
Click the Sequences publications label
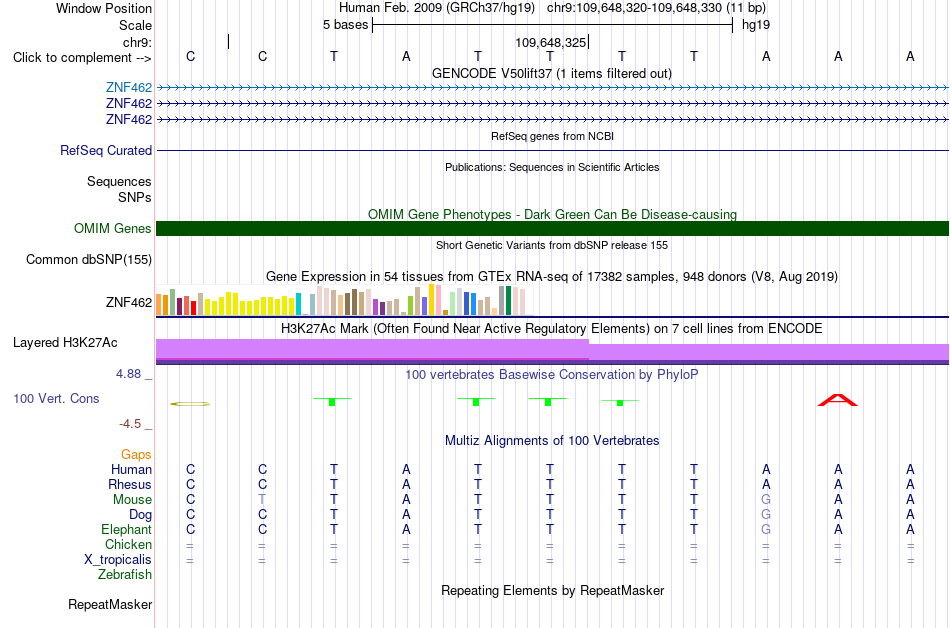click(x=119, y=181)
